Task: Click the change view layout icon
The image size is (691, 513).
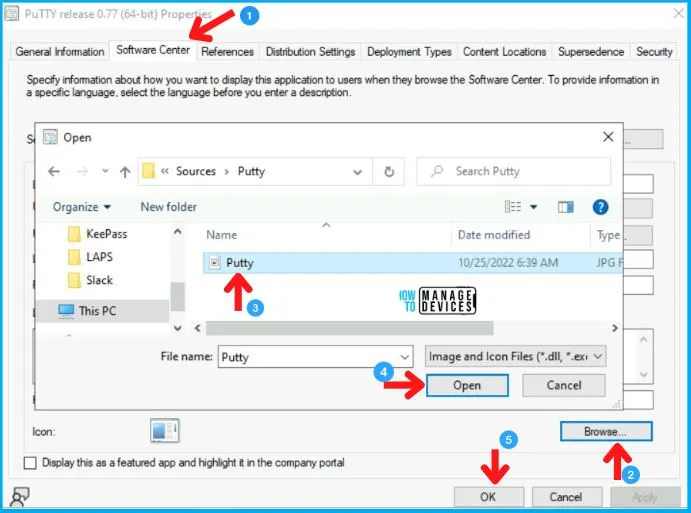Action: [513, 207]
